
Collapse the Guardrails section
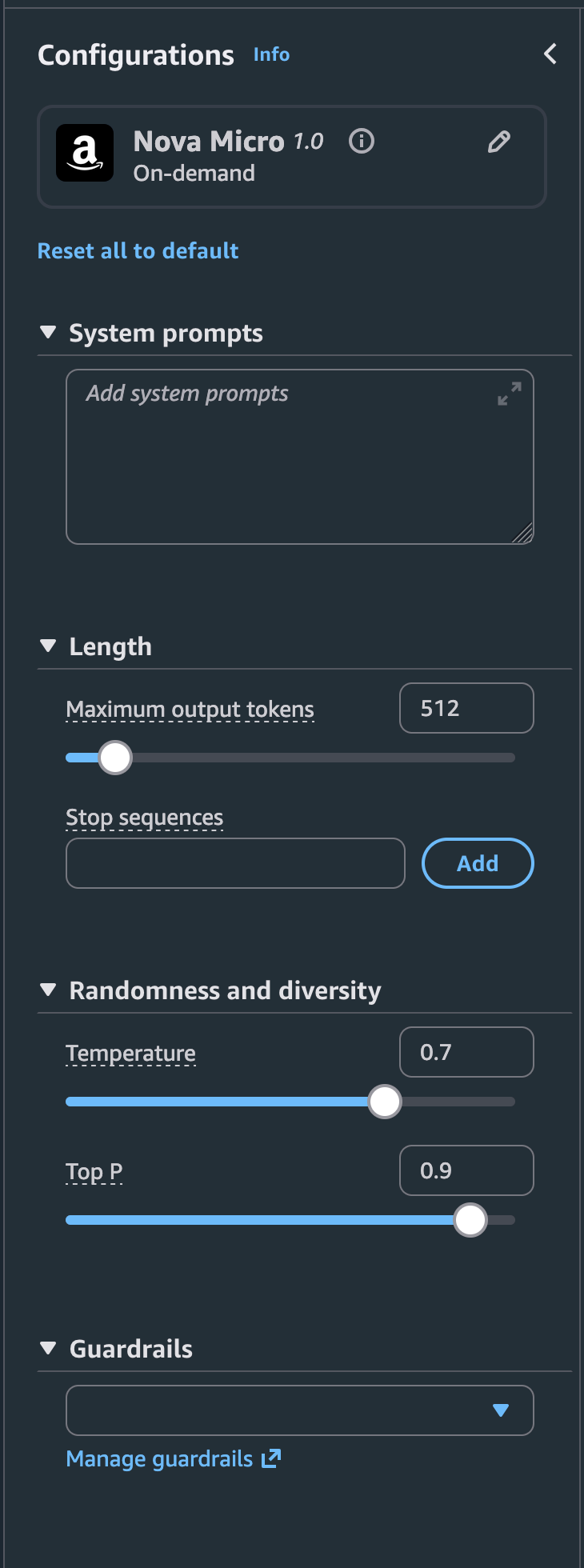[x=48, y=1348]
